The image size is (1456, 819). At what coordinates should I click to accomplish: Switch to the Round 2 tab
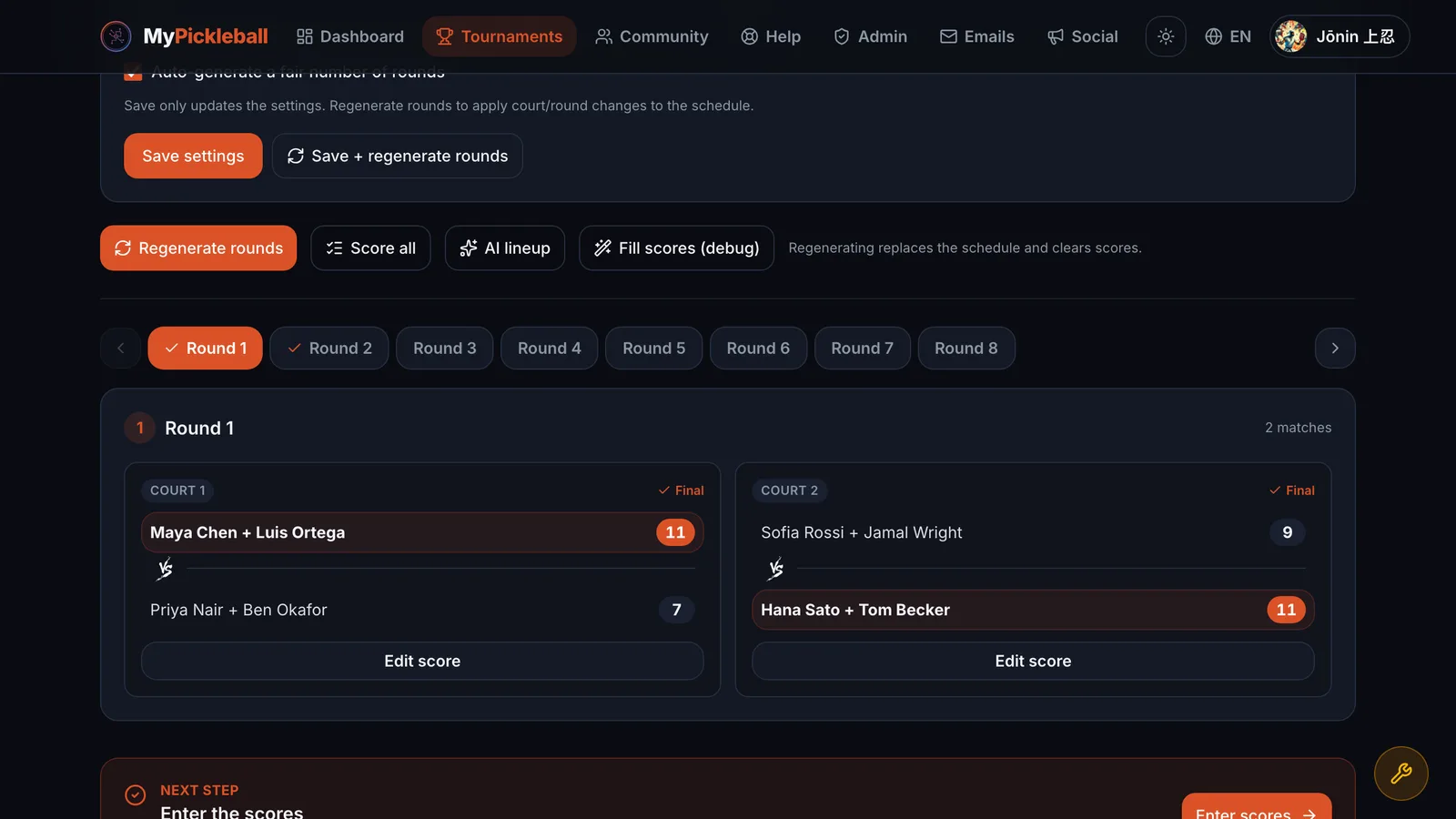(x=329, y=348)
